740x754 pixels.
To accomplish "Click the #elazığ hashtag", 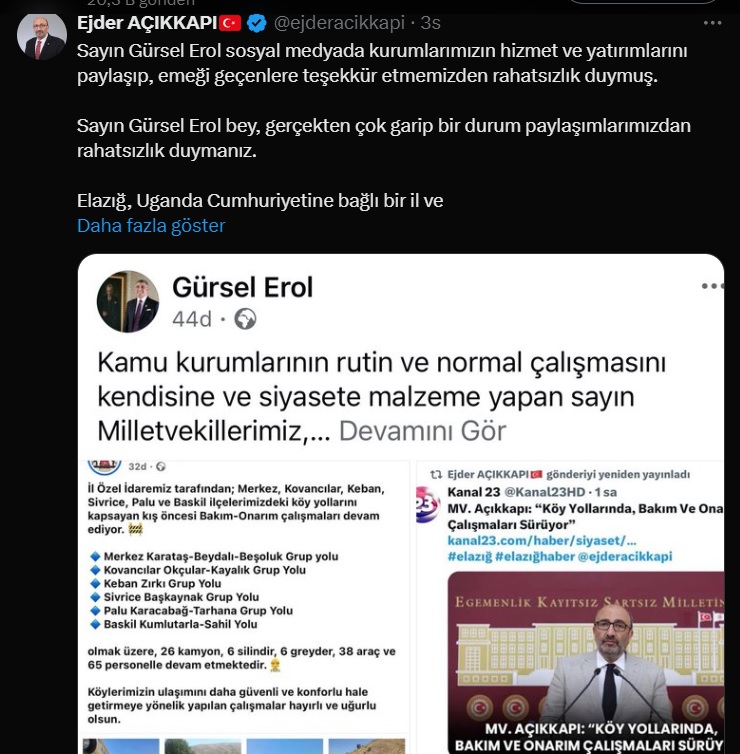I will coord(470,556).
